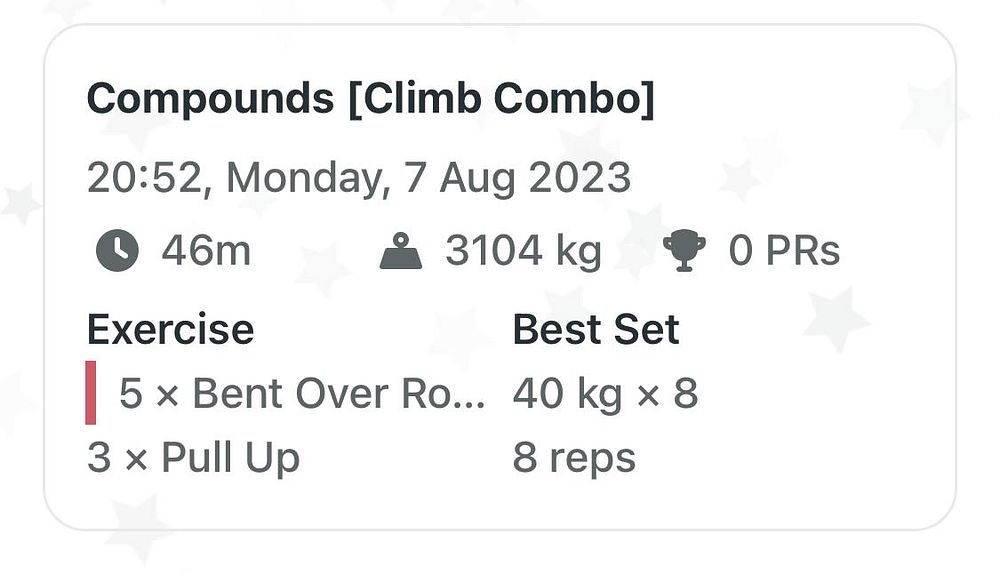Click the clock duration icon

point(117,250)
